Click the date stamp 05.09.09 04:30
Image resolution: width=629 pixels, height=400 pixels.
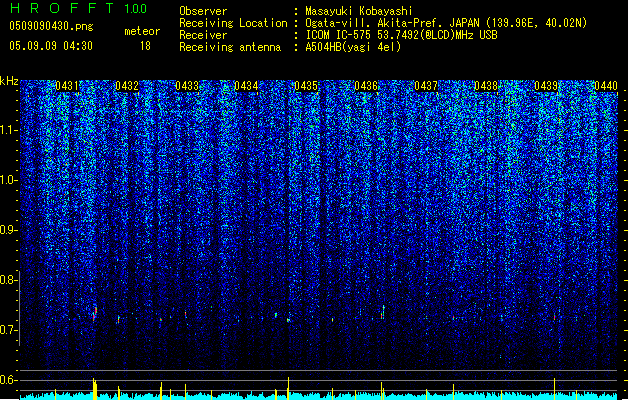(51, 45)
